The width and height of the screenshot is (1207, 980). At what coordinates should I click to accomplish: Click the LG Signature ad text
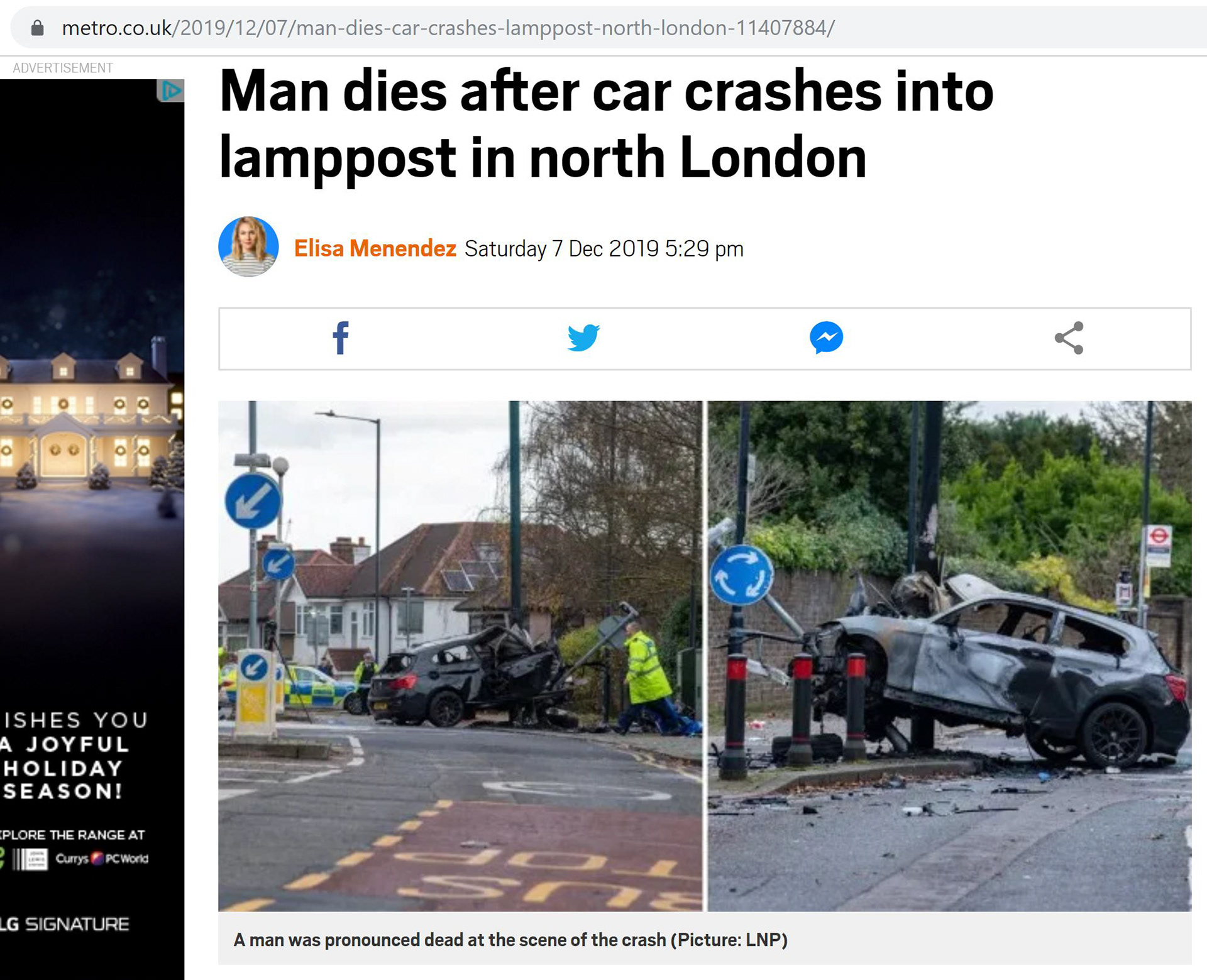click(x=65, y=924)
